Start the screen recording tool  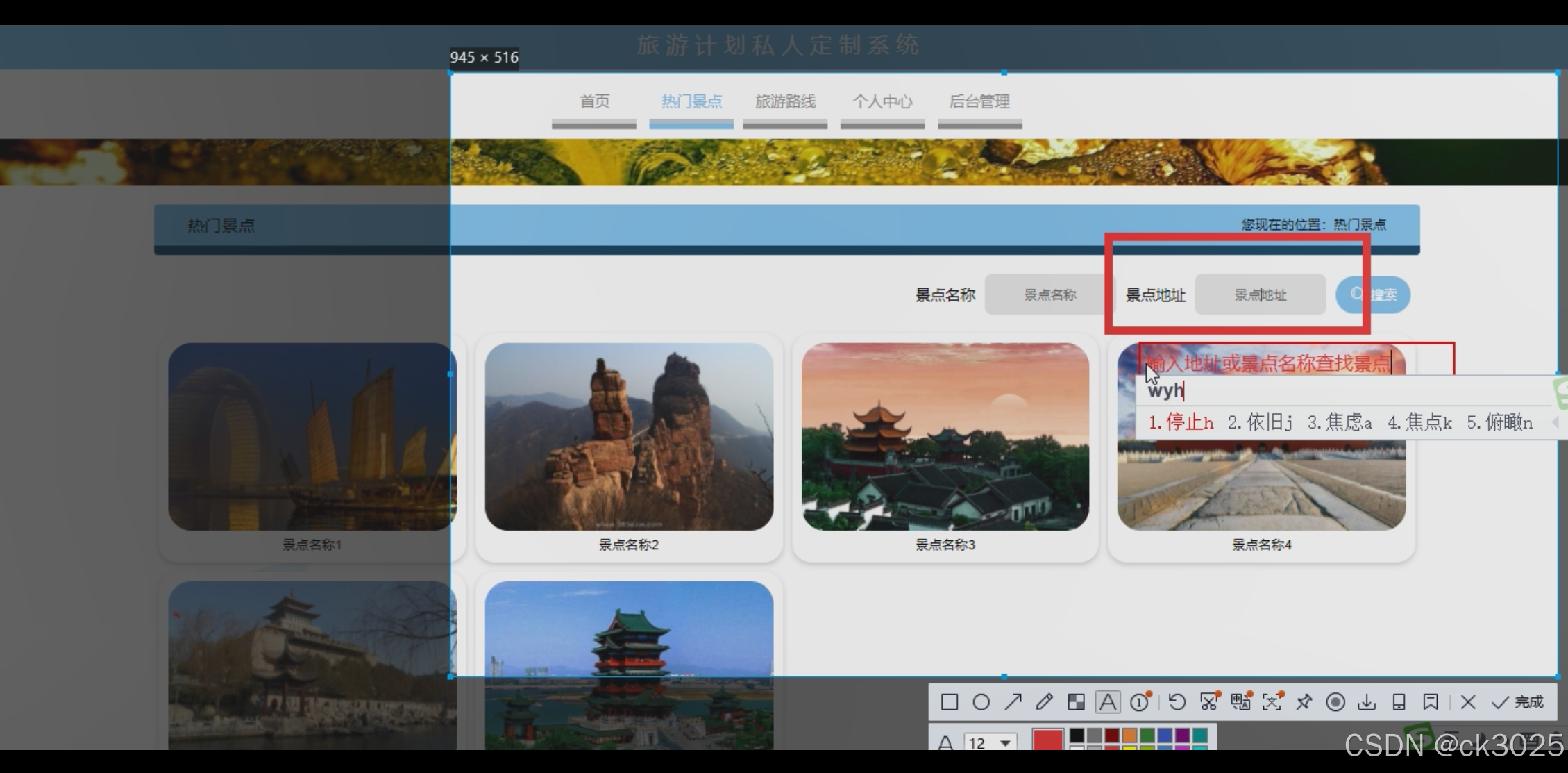click(1335, 702)
